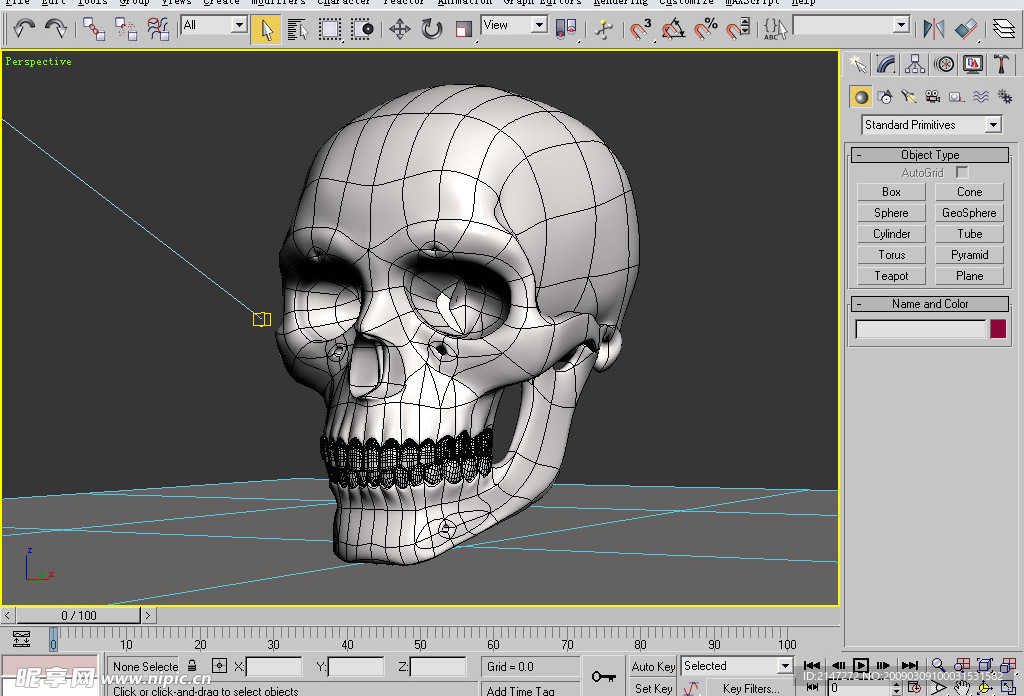Screen dimensions: 1024x696
Task: Click the Zoom Extents viewport icon
Action: pyautogui.click(x=985, y=665)
